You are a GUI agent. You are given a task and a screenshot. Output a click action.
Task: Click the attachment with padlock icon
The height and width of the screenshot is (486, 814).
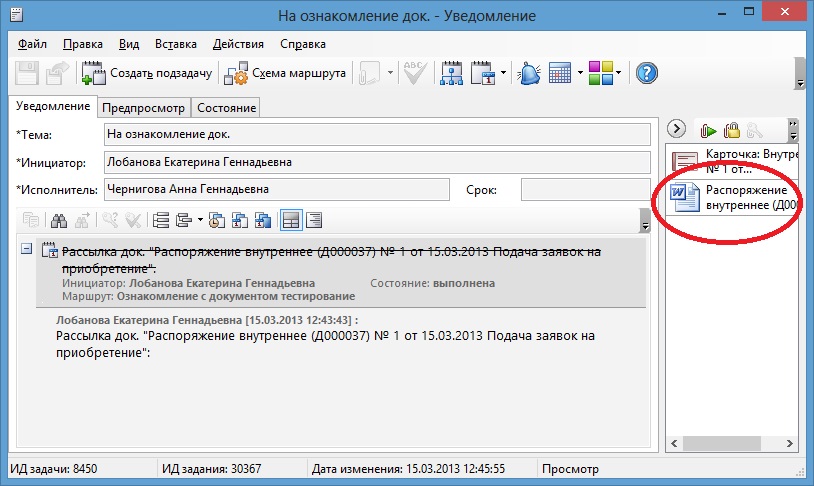click(x=731, y=129)
